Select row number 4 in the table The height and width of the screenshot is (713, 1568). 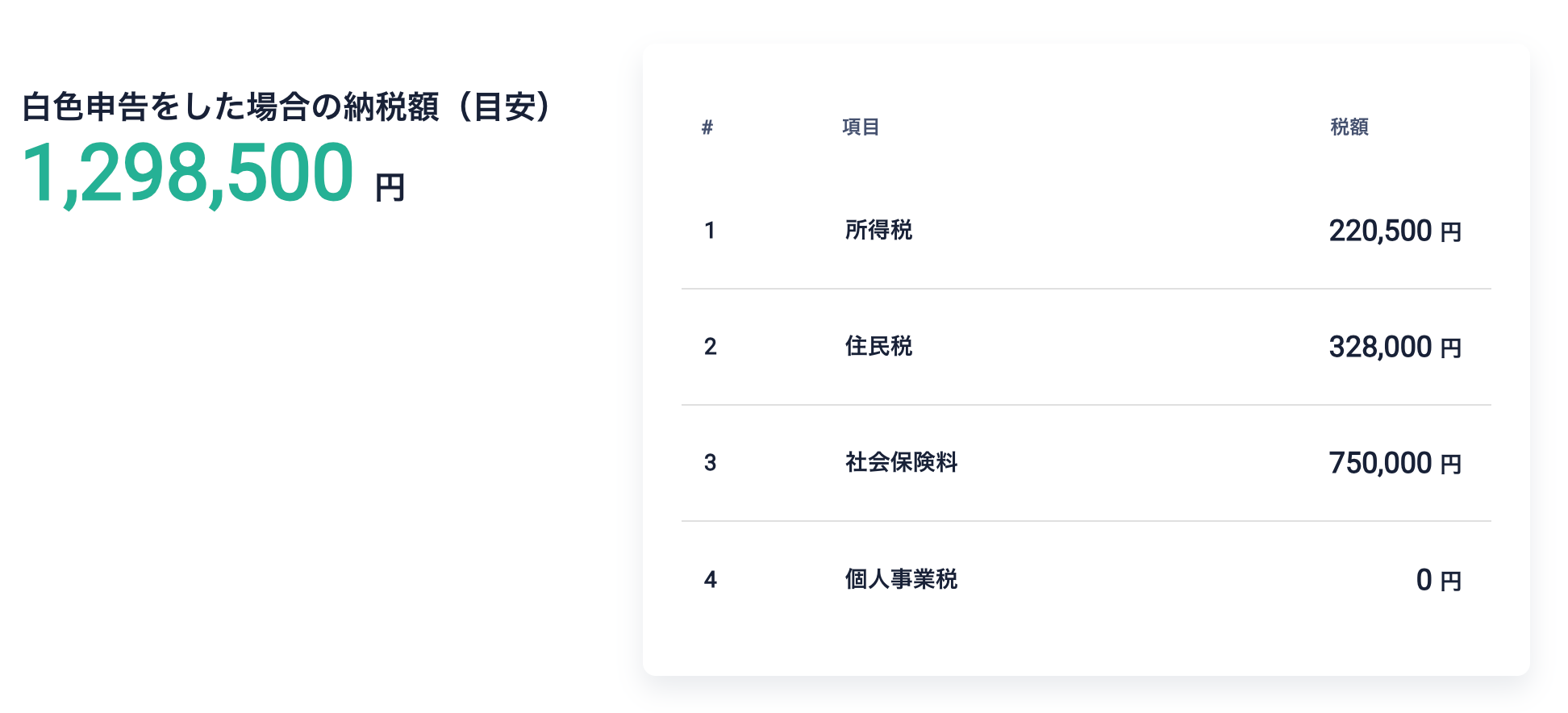(710, 579)
